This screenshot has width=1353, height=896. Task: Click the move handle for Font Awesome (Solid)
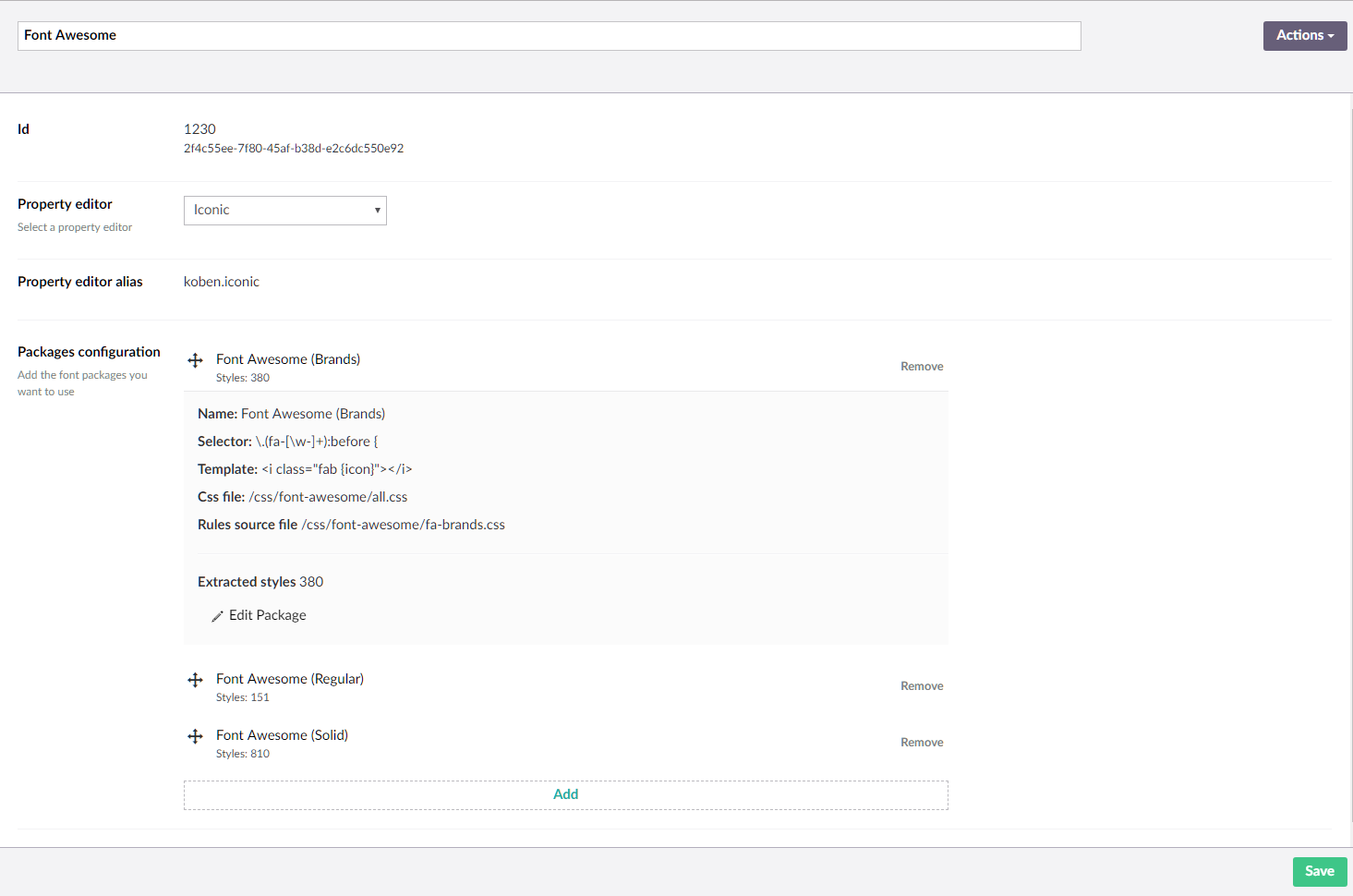pos(195,736)
